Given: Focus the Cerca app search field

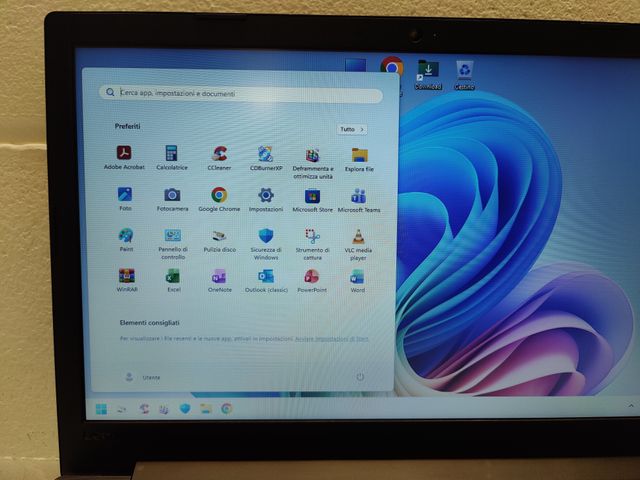Looking at the screenshot, I should pyautogui.click(x=241, y=93).
